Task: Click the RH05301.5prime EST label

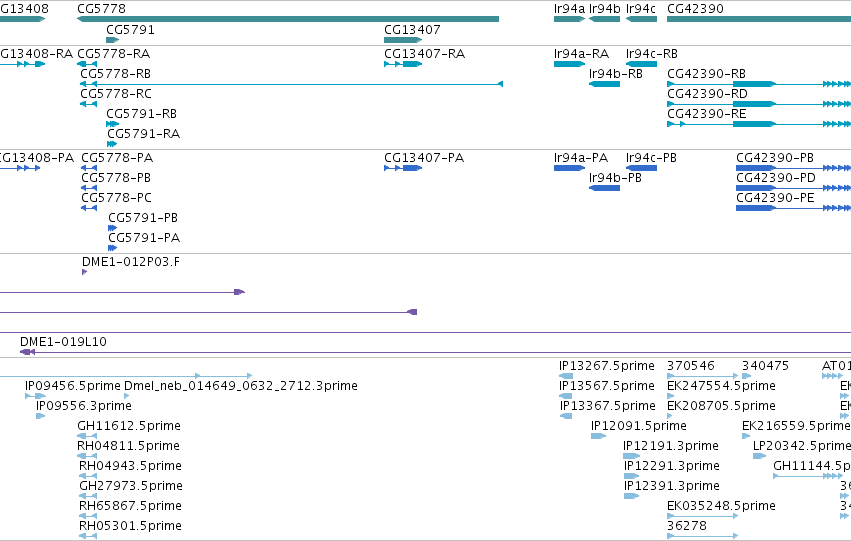Action: click(x=130, y=526)
